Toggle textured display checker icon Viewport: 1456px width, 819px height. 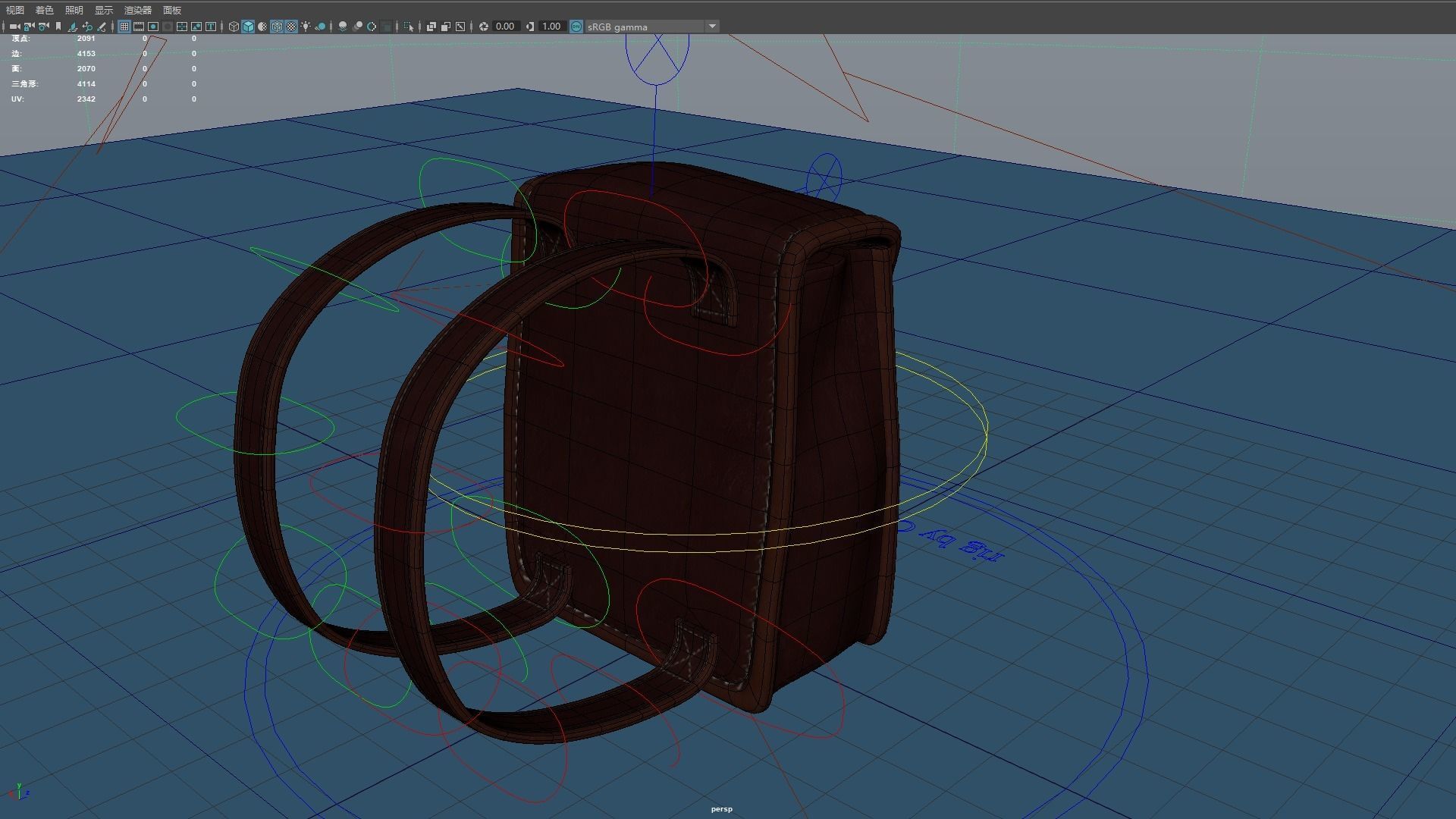[291, 27]
